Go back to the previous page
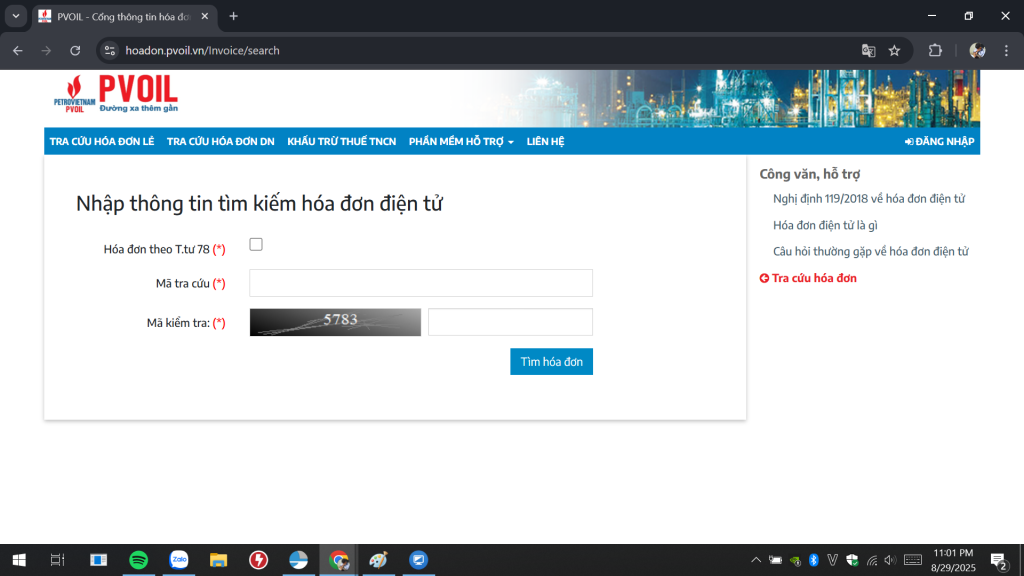 [x=18, y=50]
